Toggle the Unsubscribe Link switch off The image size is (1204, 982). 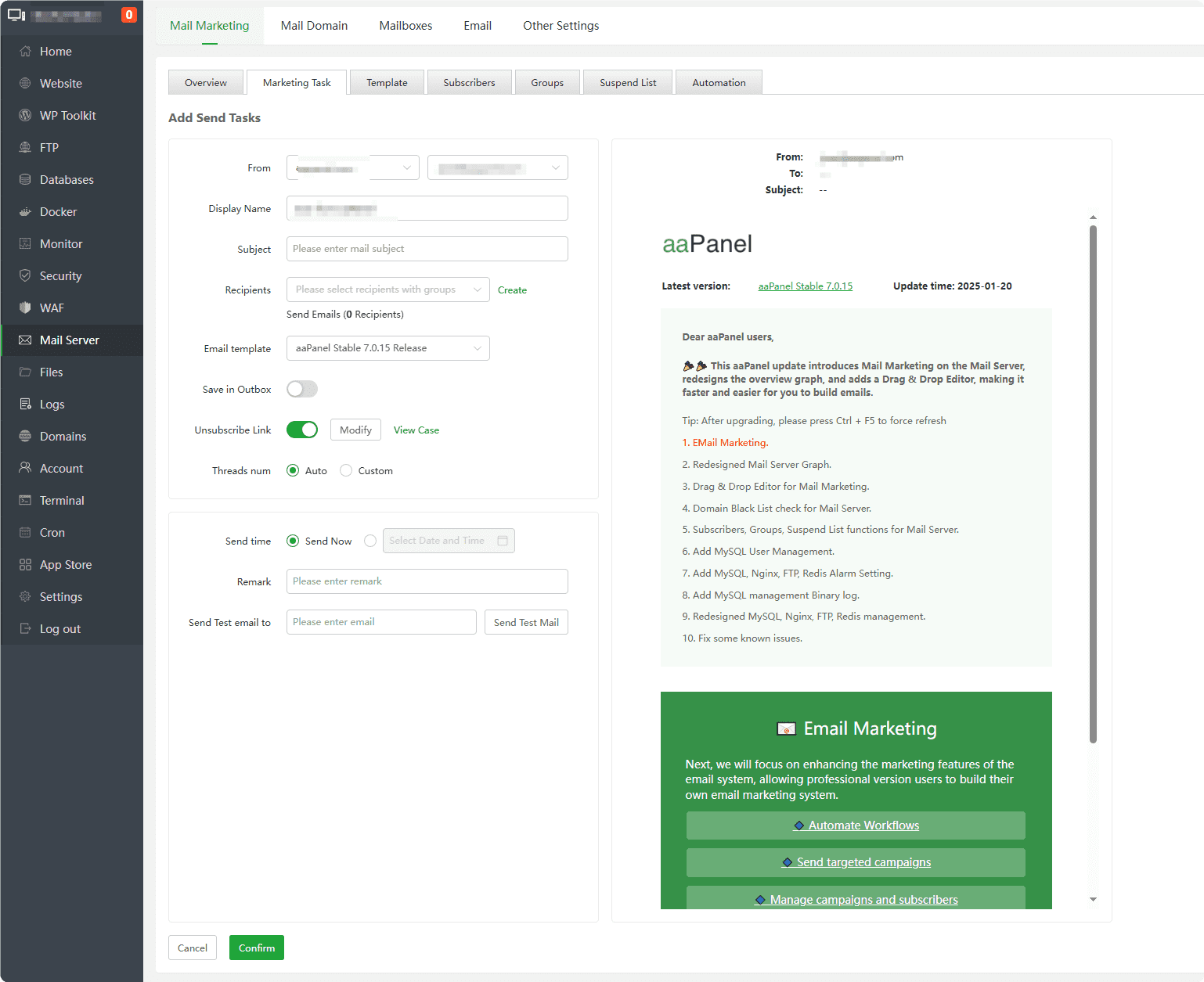point(302,430)
